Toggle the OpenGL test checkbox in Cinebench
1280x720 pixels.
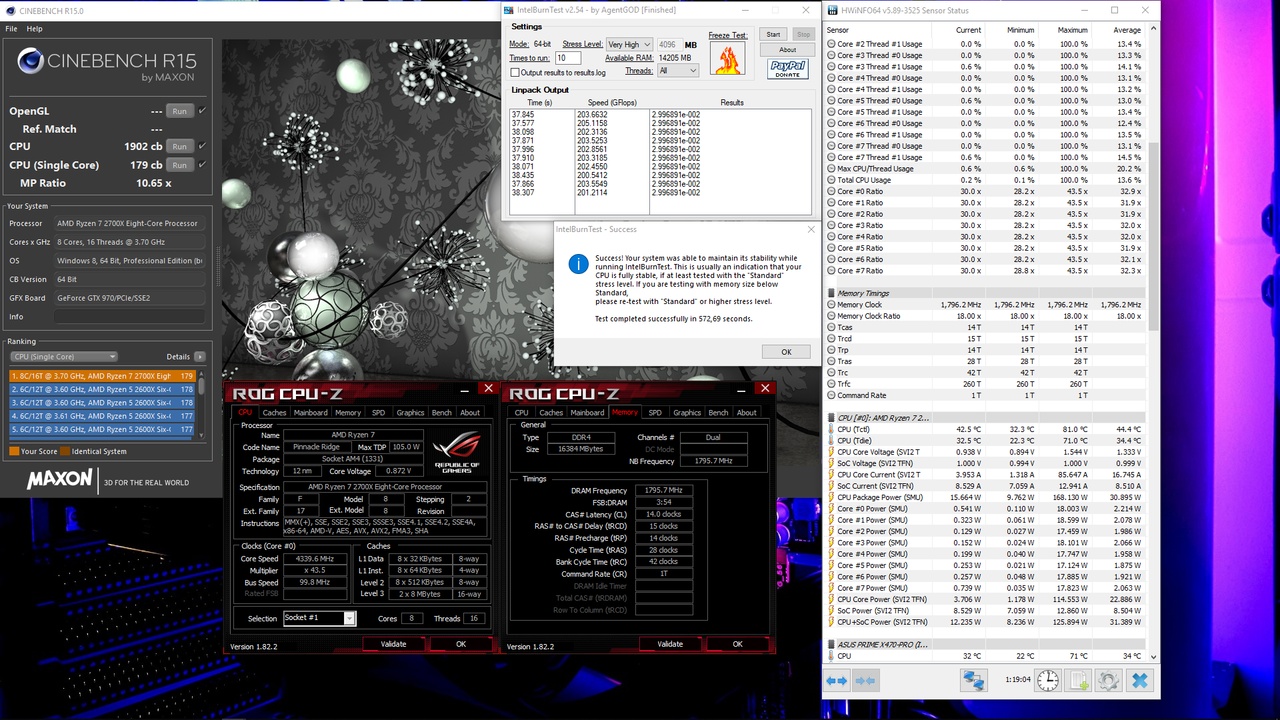pos(202,111)
